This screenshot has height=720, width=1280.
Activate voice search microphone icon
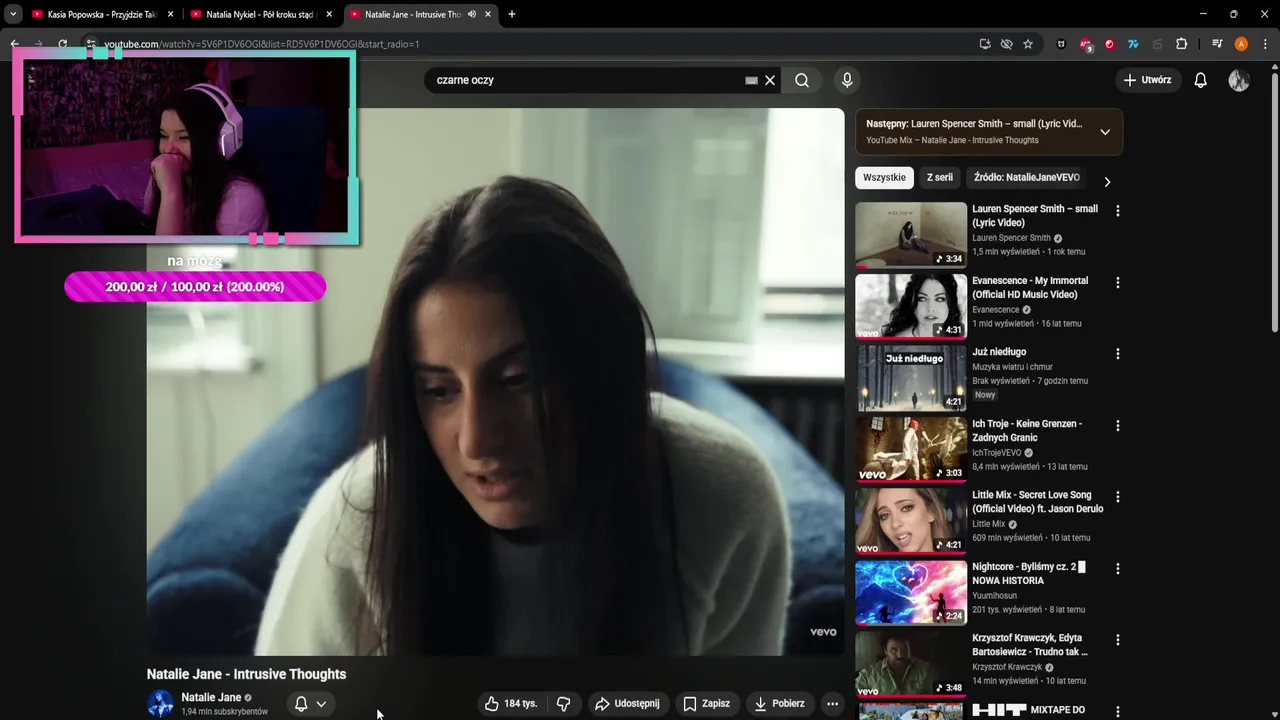pos(847,80)
